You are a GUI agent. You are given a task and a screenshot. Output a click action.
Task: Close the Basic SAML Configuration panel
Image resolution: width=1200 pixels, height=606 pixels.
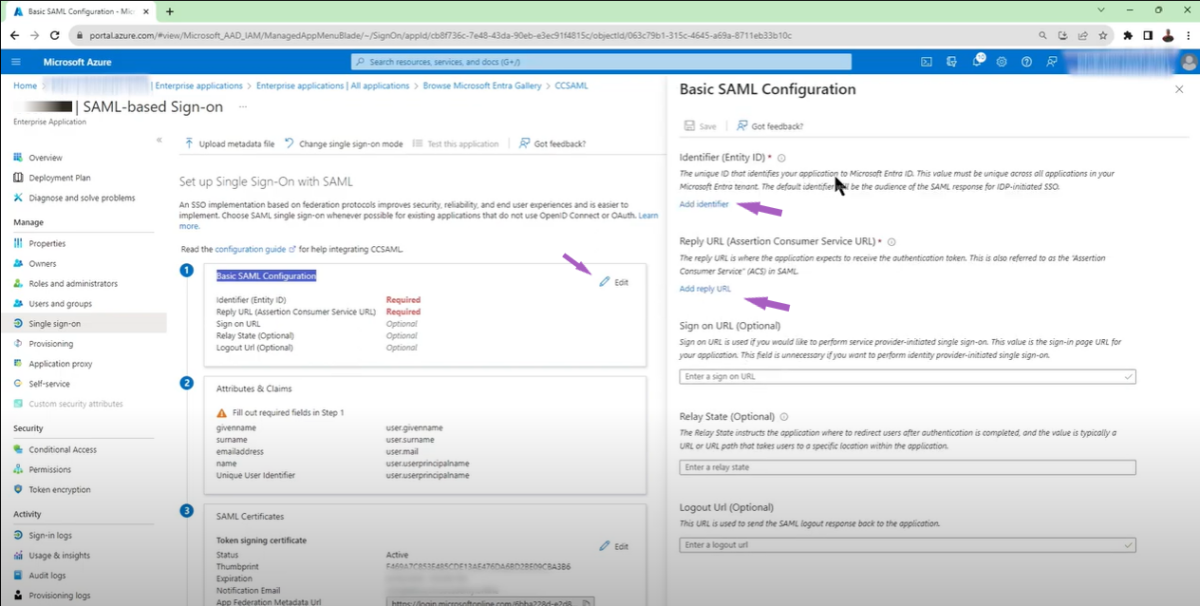point(1178,89)
